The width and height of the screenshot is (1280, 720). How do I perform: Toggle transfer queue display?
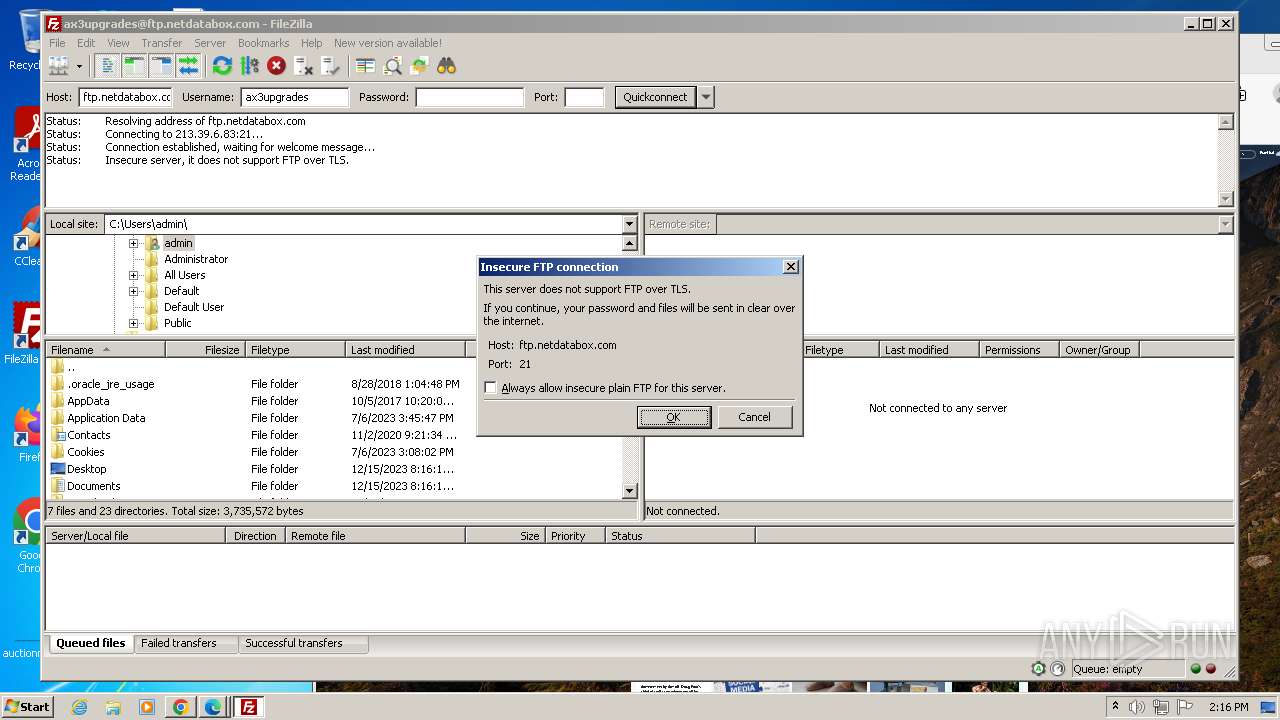click(x=188, y=66)
